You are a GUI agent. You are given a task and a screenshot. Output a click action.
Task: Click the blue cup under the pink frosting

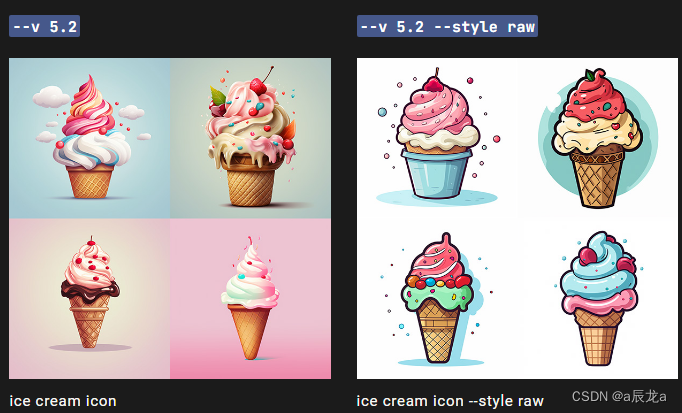click(x=437, y=174)
